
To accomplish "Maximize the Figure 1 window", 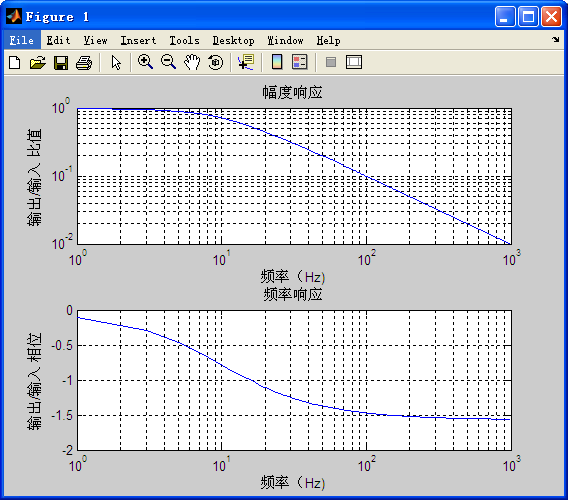I will tap(528, 17).
